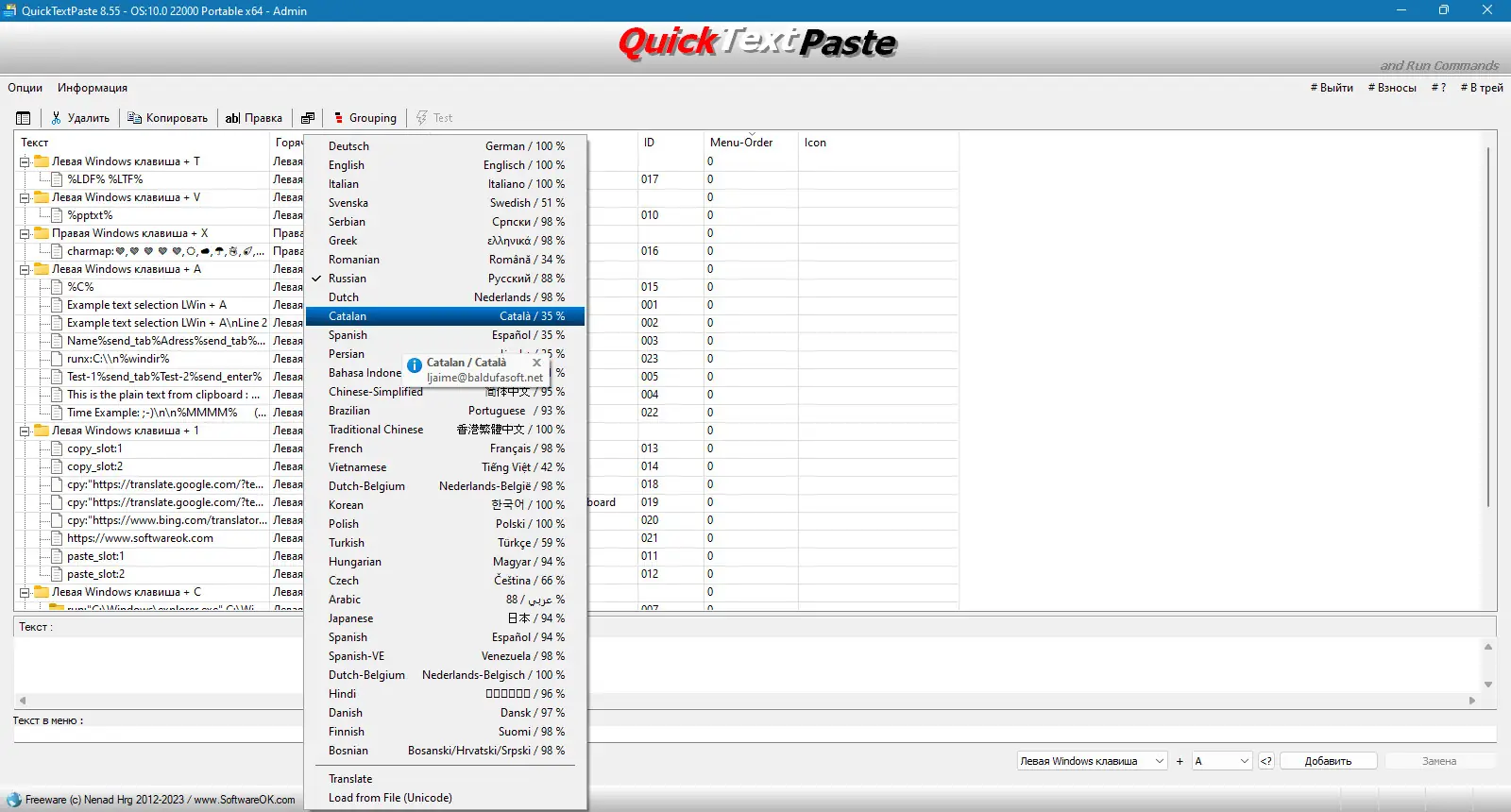1511x812 pixels.
Task: Click document icon beside %LDF% %LTF%
Action: click(x=57, y=179)
